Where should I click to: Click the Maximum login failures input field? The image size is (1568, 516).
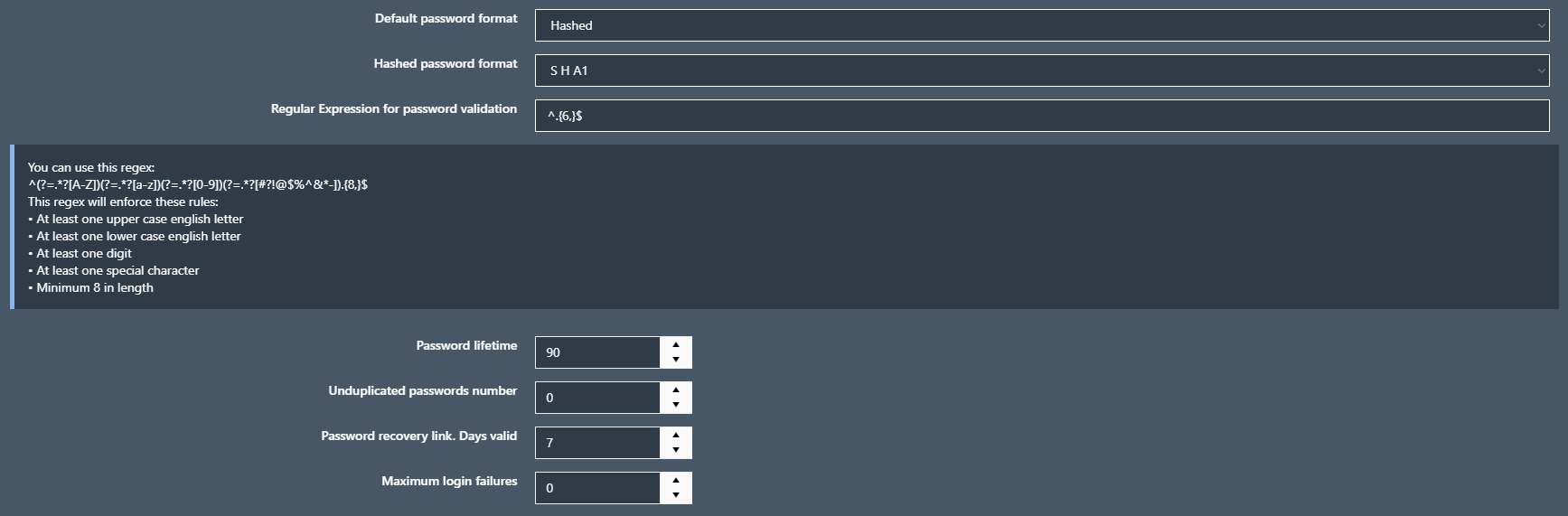click(x=597, y=488)
